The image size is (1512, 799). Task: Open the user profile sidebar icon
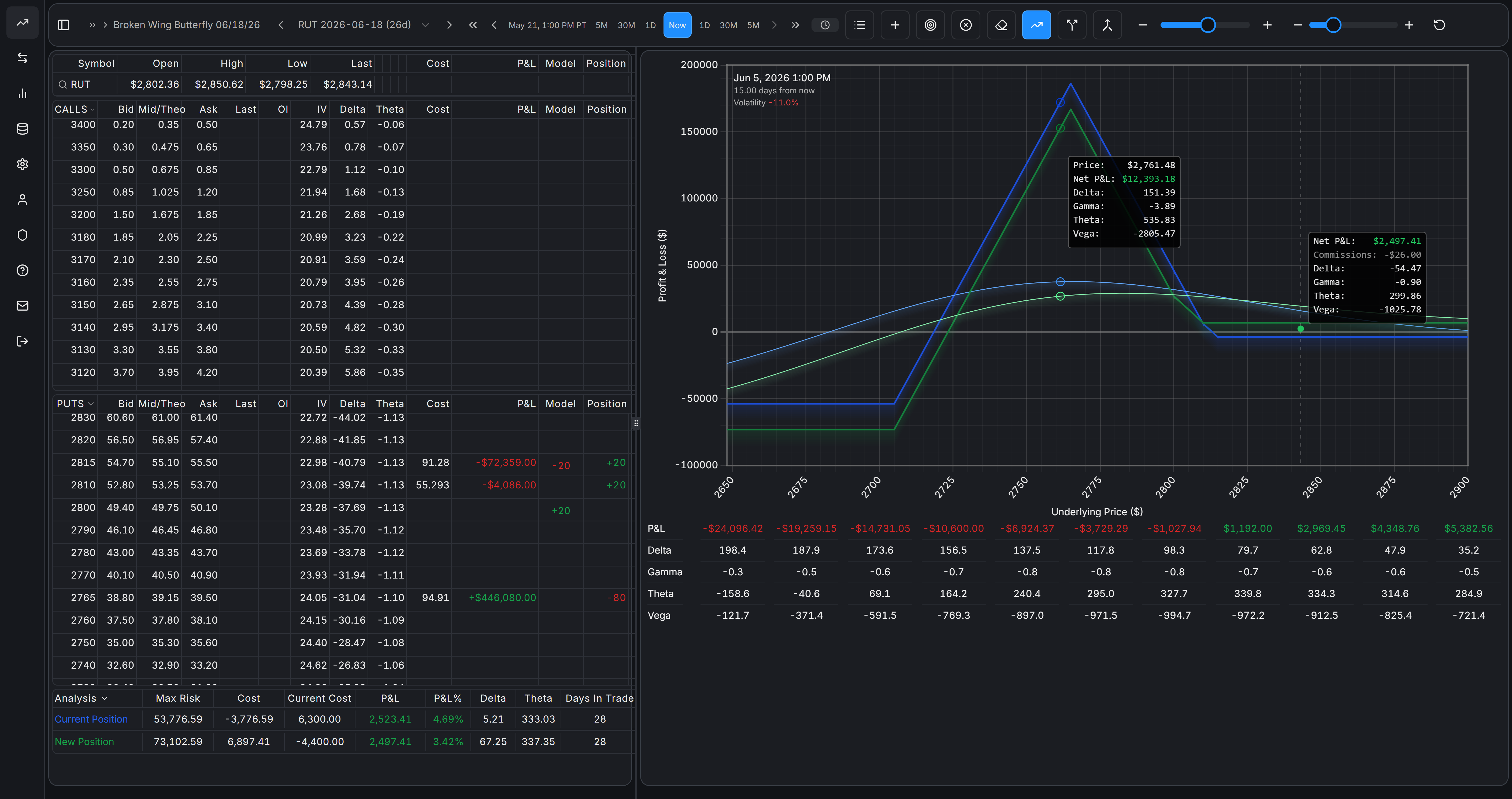(22, 200)
